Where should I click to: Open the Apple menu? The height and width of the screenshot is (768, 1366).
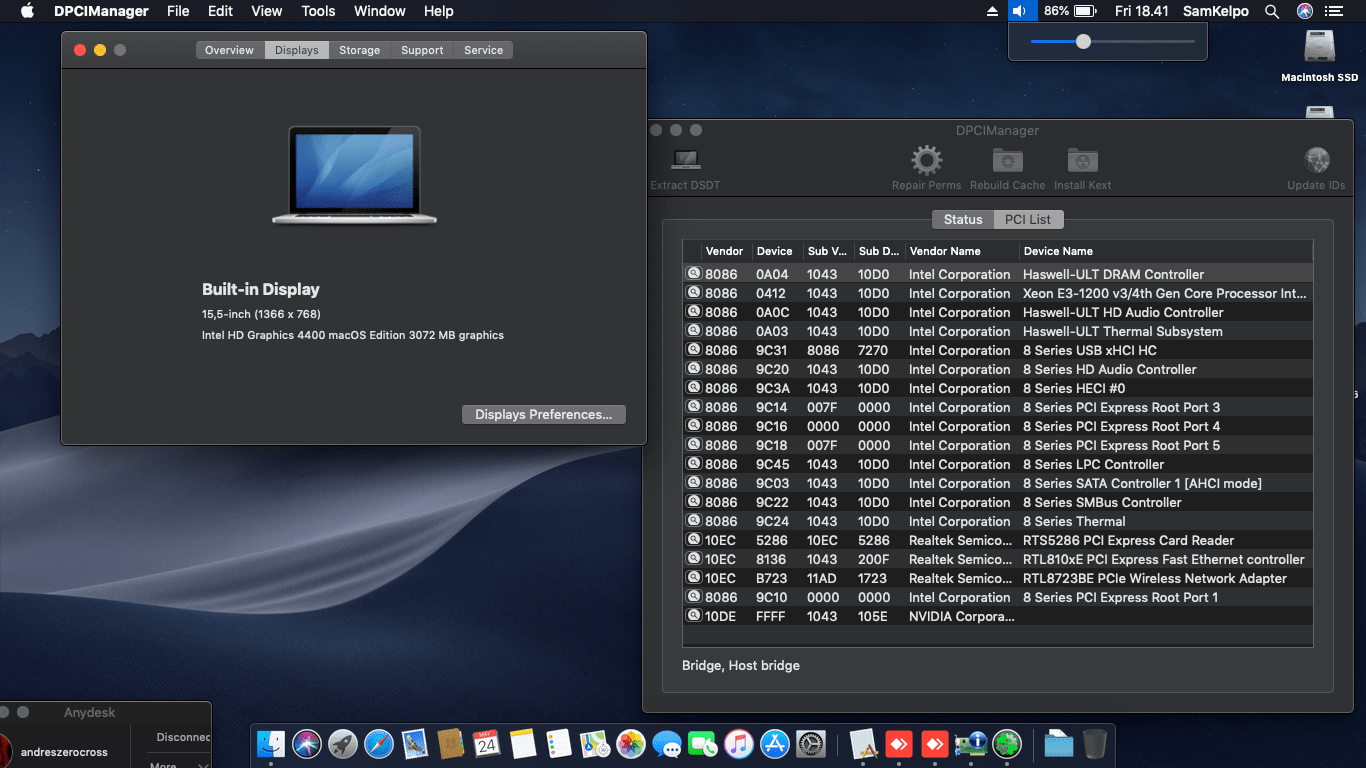(27, 11)
